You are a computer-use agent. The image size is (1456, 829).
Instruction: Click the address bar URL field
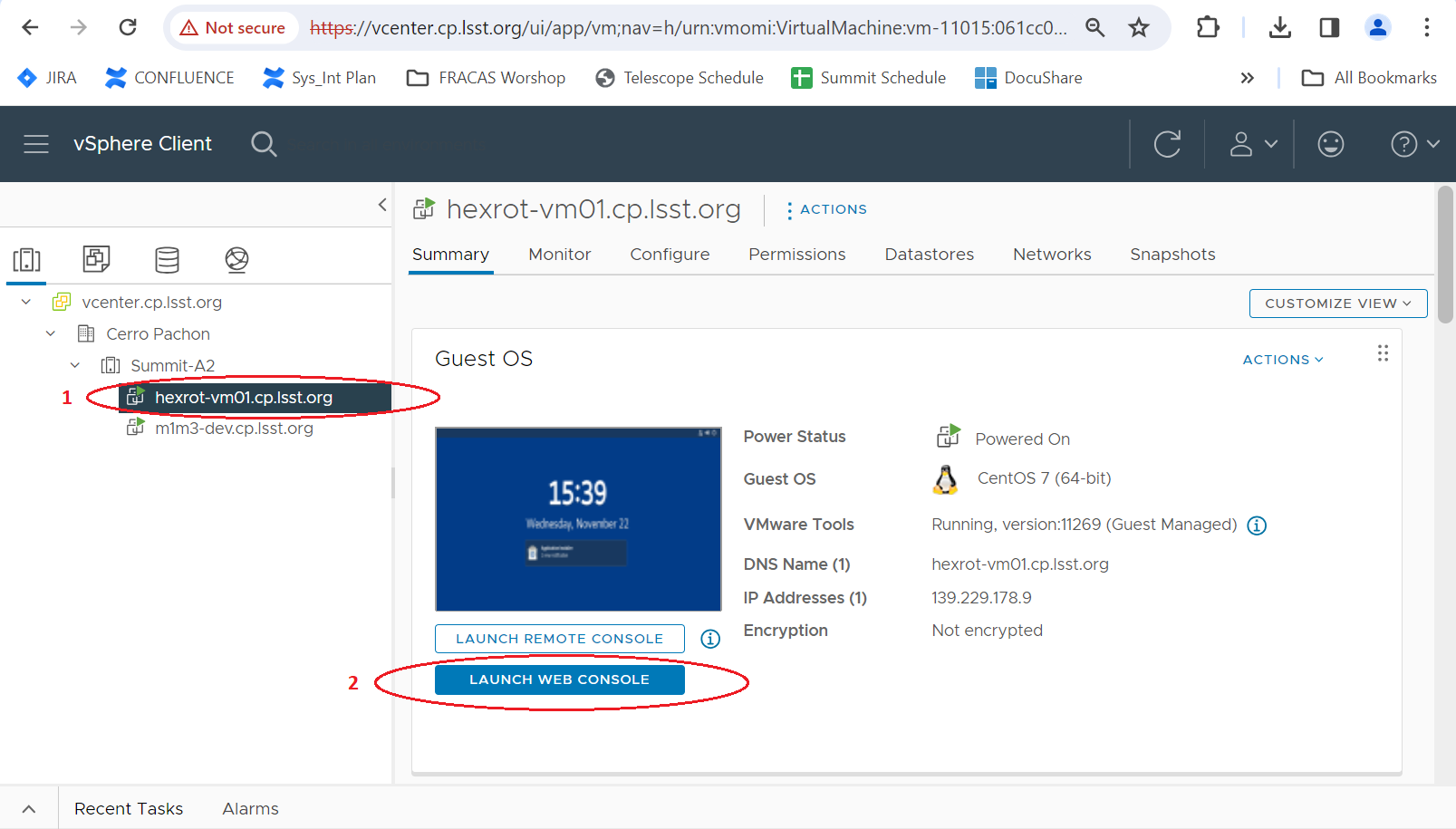(689, 28)
